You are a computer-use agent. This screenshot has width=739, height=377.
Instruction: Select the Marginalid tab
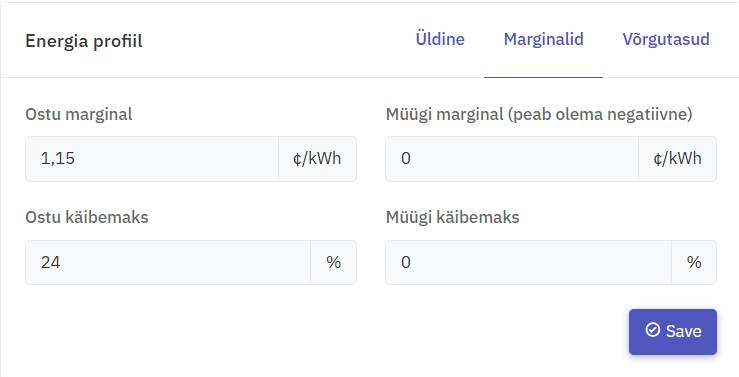click(543, 39)
